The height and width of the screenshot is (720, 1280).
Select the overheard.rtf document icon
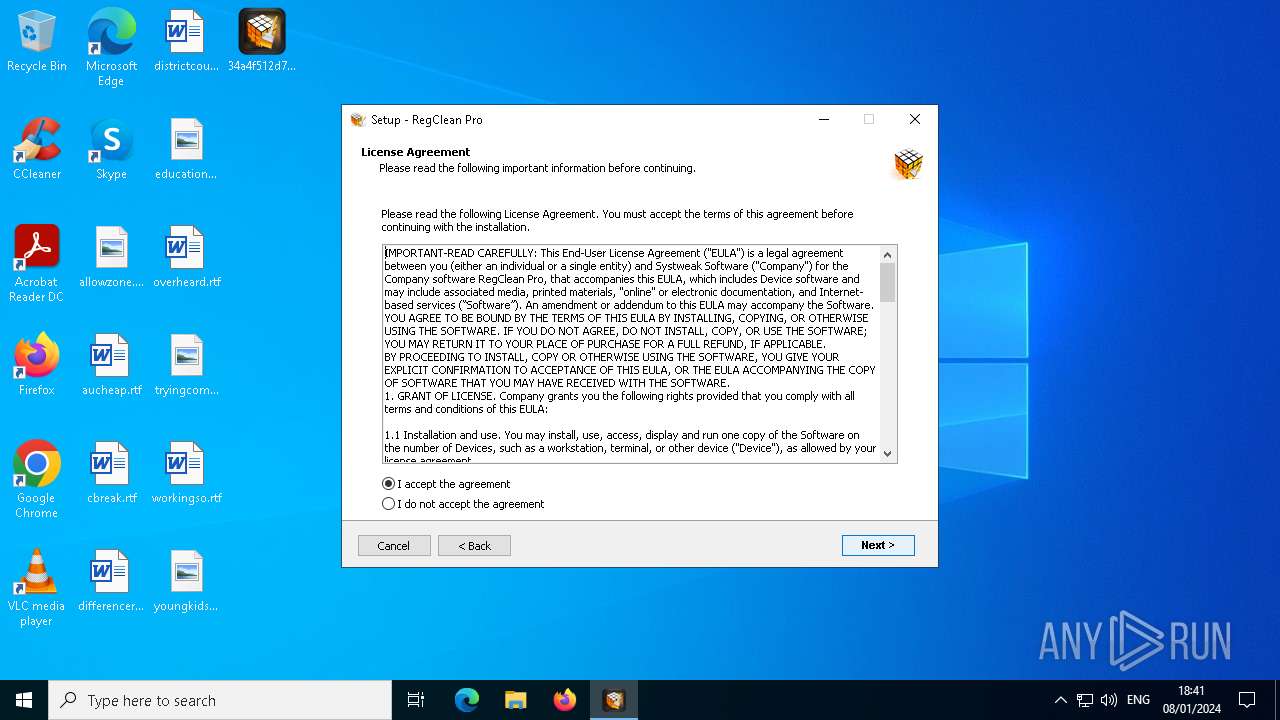(186, 257)
